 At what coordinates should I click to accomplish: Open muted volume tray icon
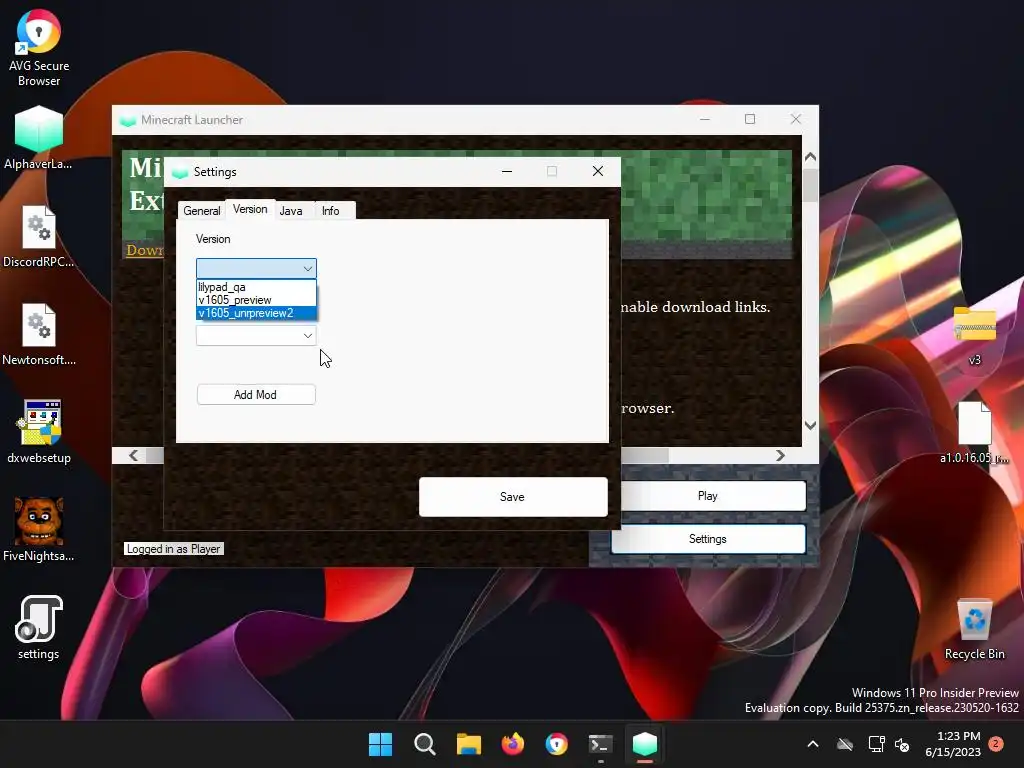tap(903, 744)
